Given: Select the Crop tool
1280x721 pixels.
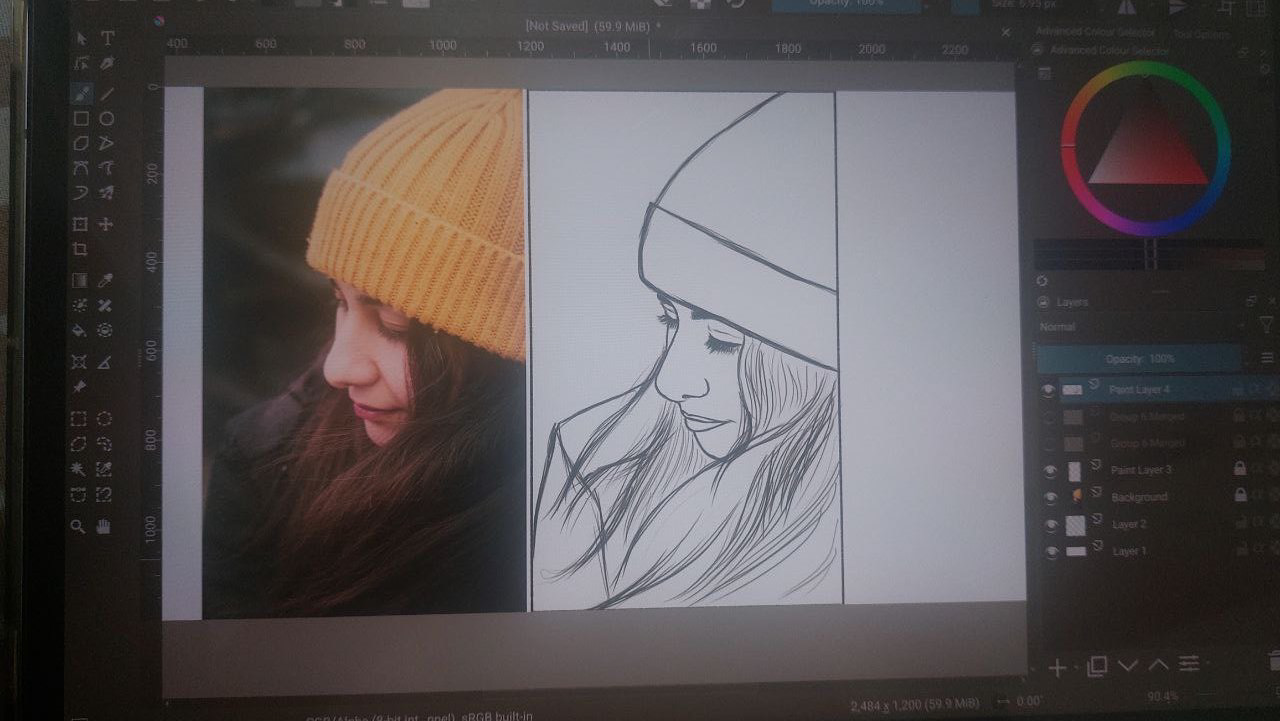Looking at the screenshot, I should coord(81,249).
